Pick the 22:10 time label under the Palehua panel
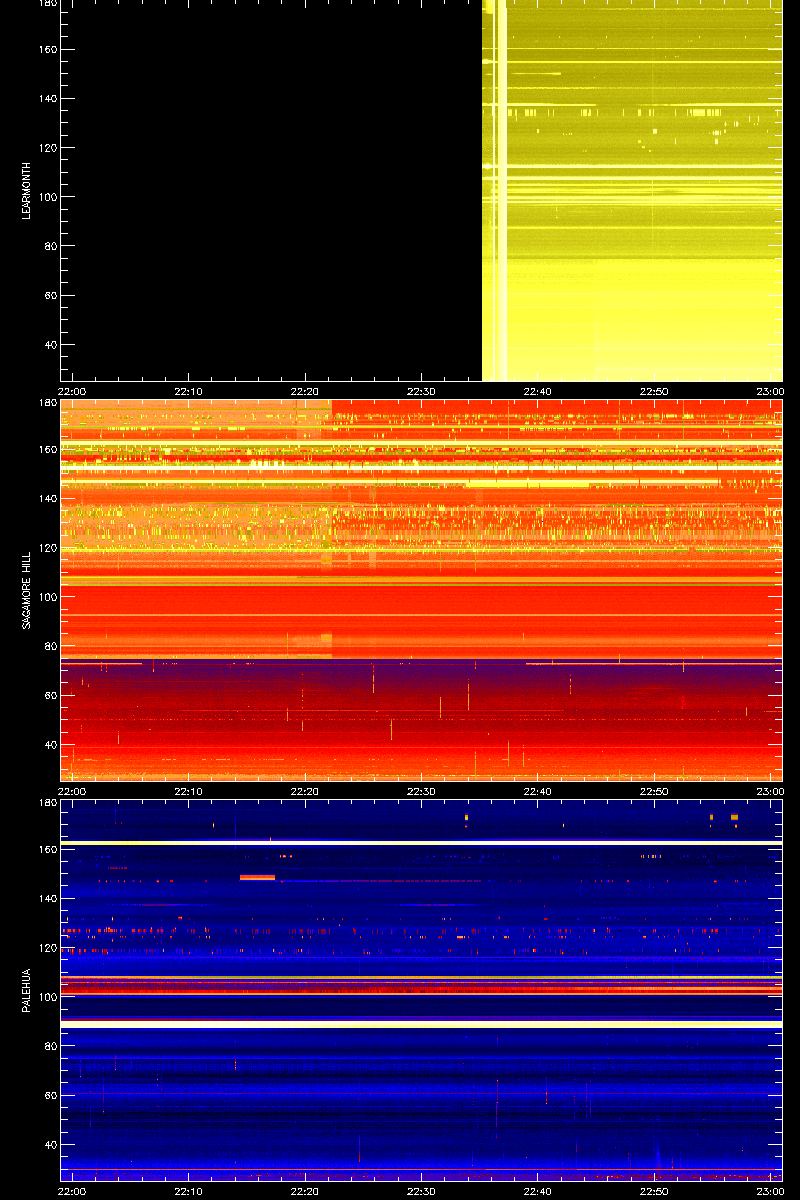Image resolution: width=800 pixels, height=1200 pixels. coord(189,1191)
